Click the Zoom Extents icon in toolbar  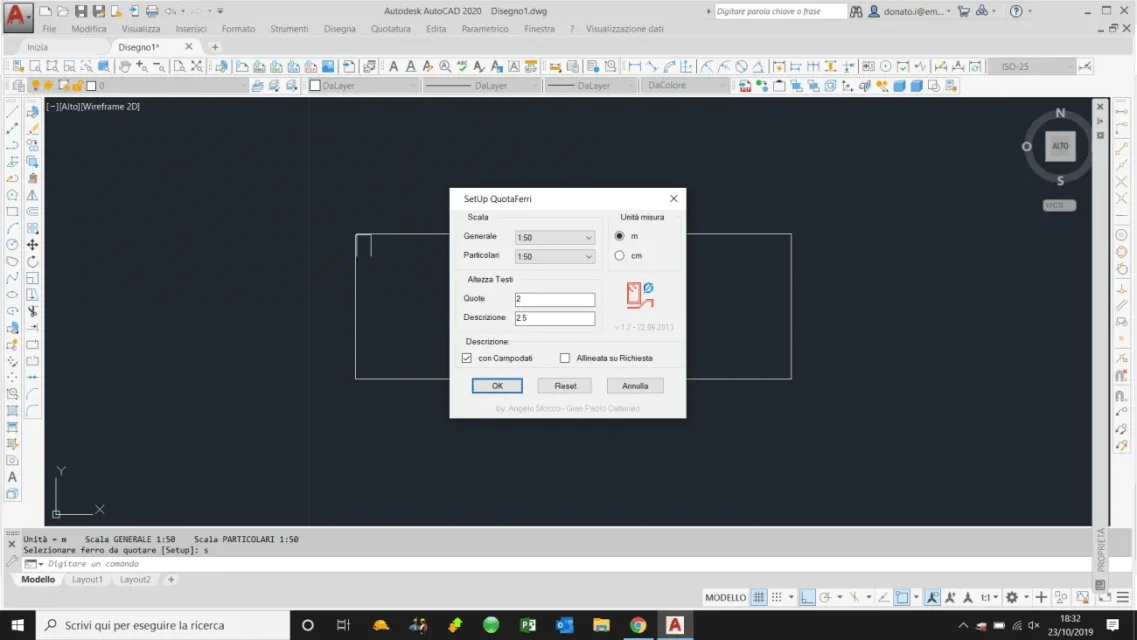coord(197,67)
